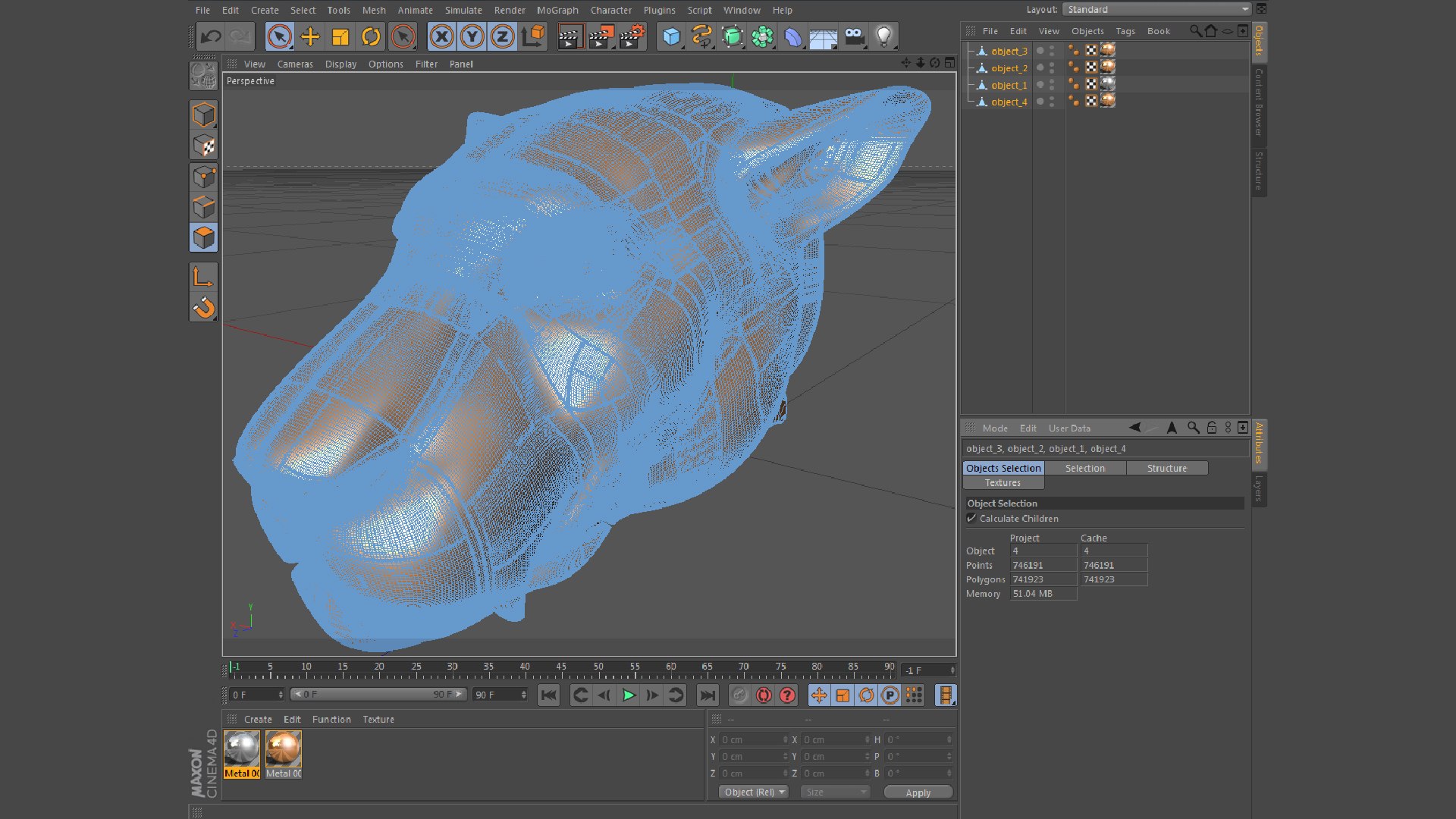Switch to the Structure tab in attributes
This screenshot has height=819, width=1456.
click(x=1166, y=468)
